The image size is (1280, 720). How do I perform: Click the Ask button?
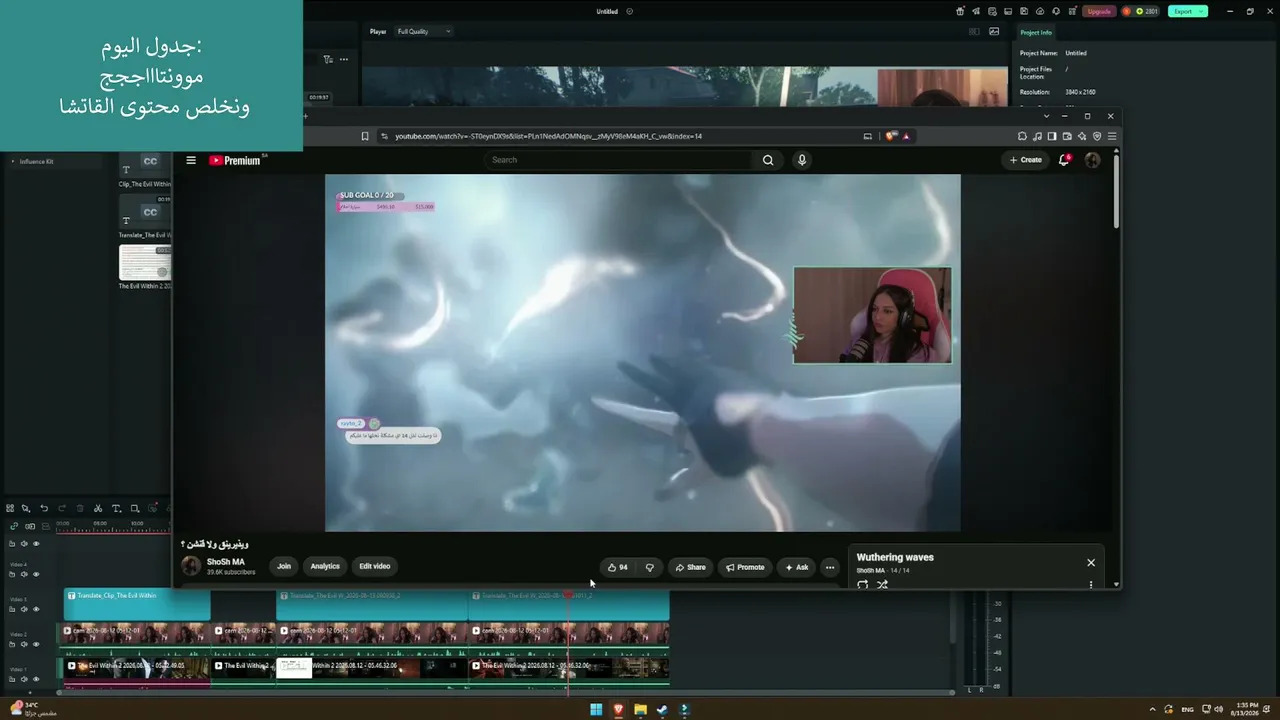797,567
